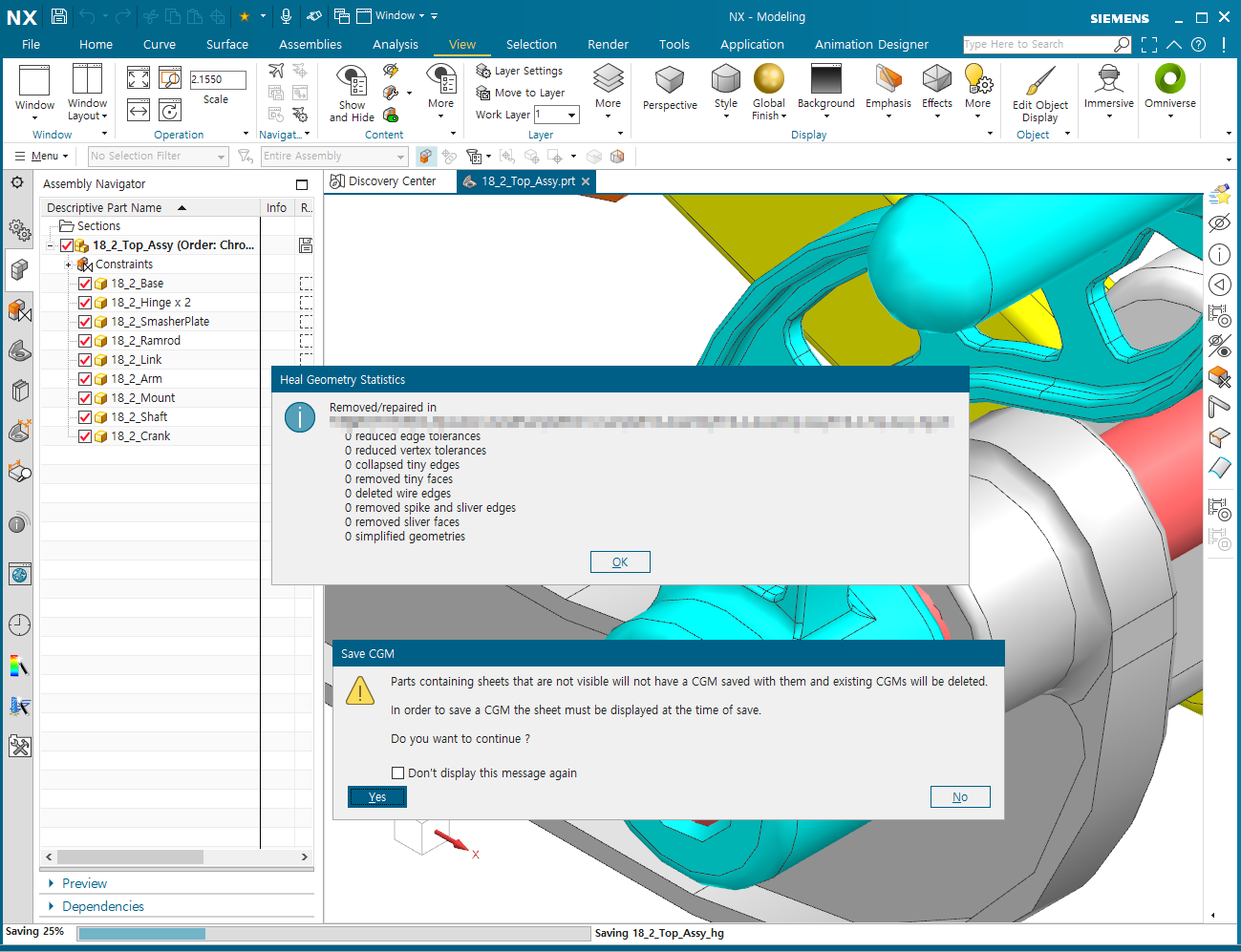Viewport: 1241px width, 952px height.
Task: Open the Discovery Center tab
Action: (383, 181)
